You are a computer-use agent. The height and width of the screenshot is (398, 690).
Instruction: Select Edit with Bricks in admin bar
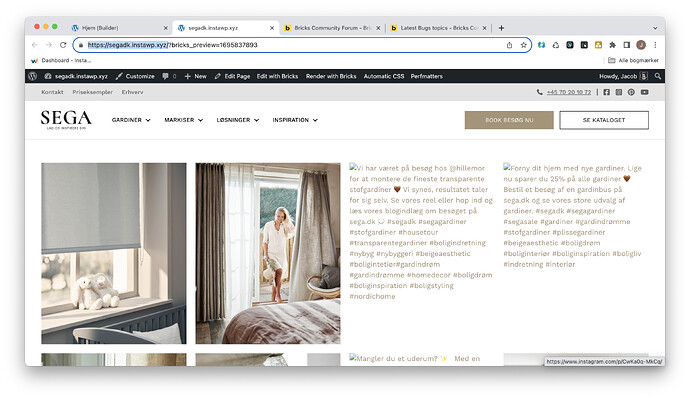[277, 76]
